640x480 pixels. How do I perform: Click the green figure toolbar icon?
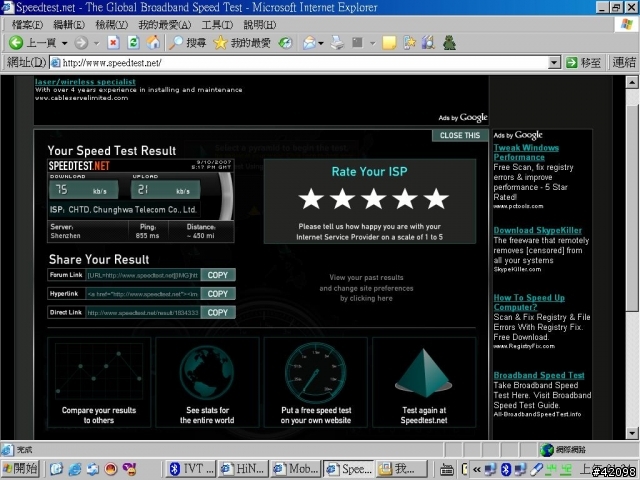[x=449, y=42]
